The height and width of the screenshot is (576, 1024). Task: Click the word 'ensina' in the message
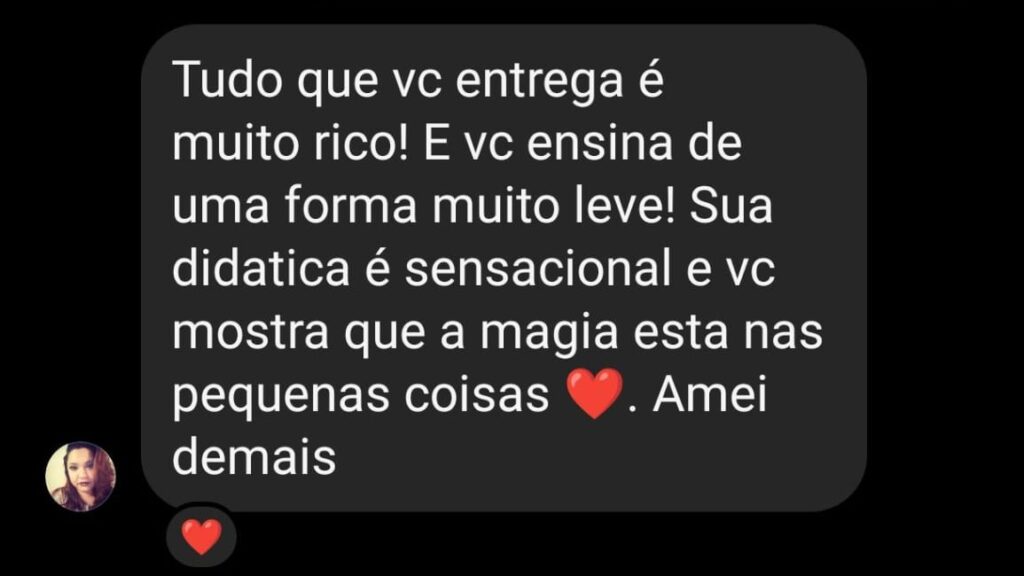tap(600, 143)
